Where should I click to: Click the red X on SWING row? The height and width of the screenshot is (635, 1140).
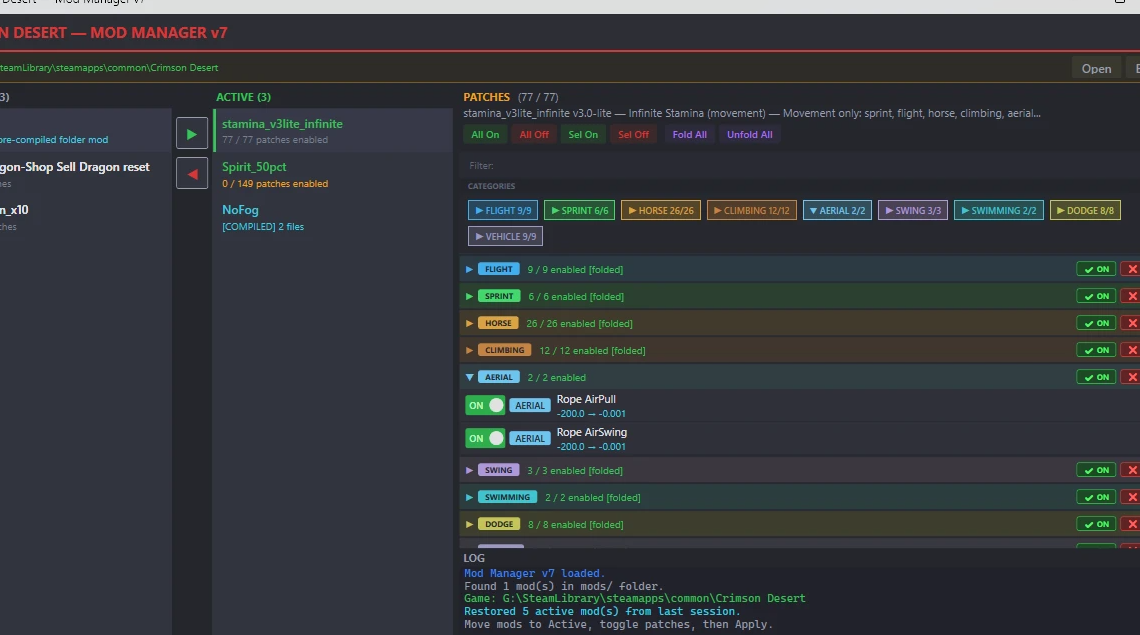[x=1131, y=470]
